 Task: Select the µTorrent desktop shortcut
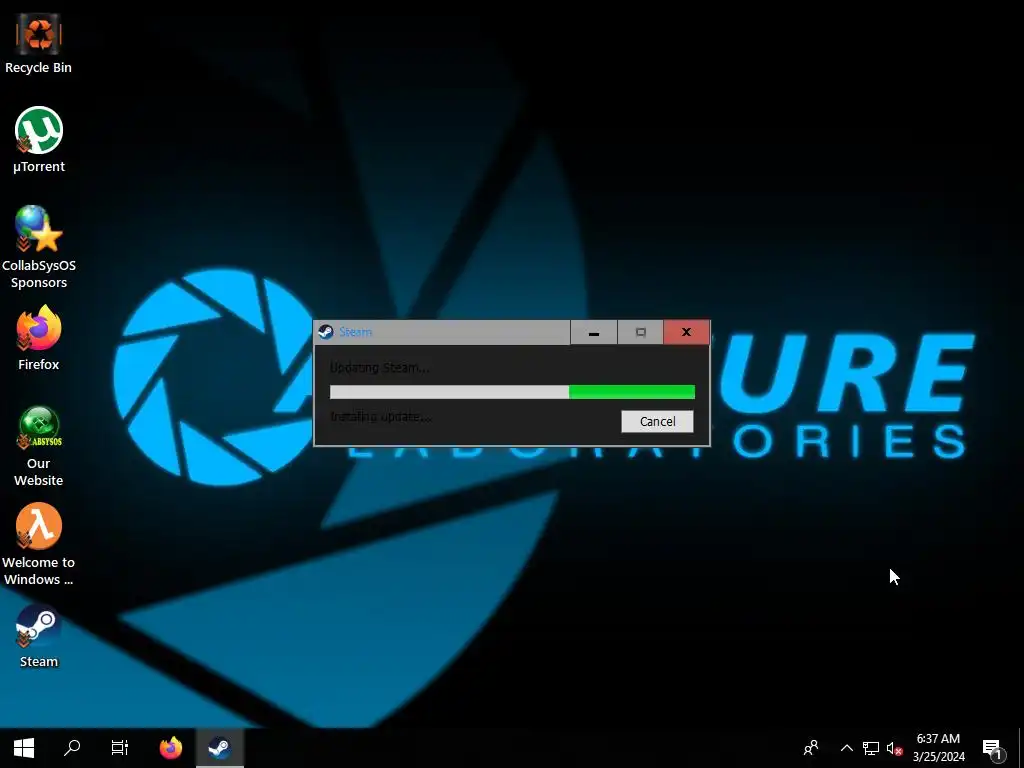pyautogui.click(x=39, y=139)
